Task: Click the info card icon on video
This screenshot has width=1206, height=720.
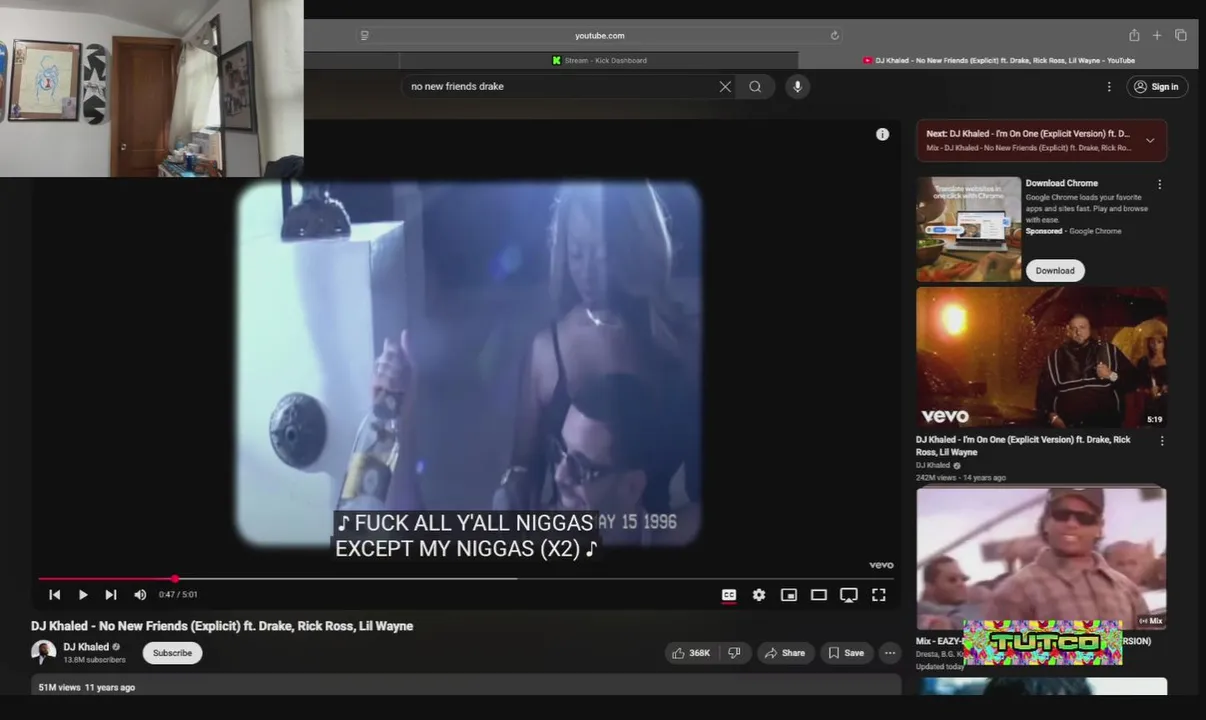Action: (882, 134)
